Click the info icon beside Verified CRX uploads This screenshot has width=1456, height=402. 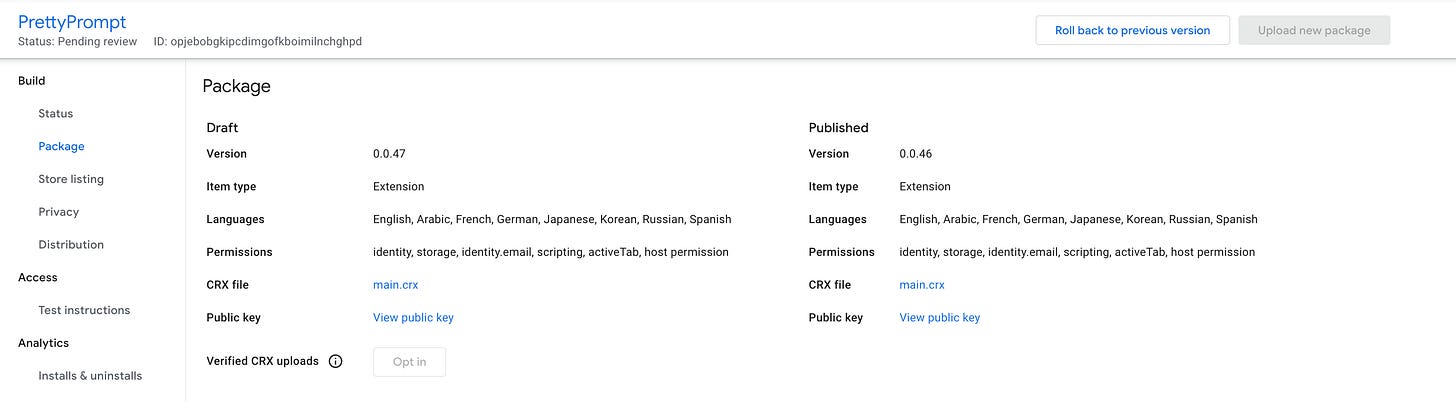point(336,362)
